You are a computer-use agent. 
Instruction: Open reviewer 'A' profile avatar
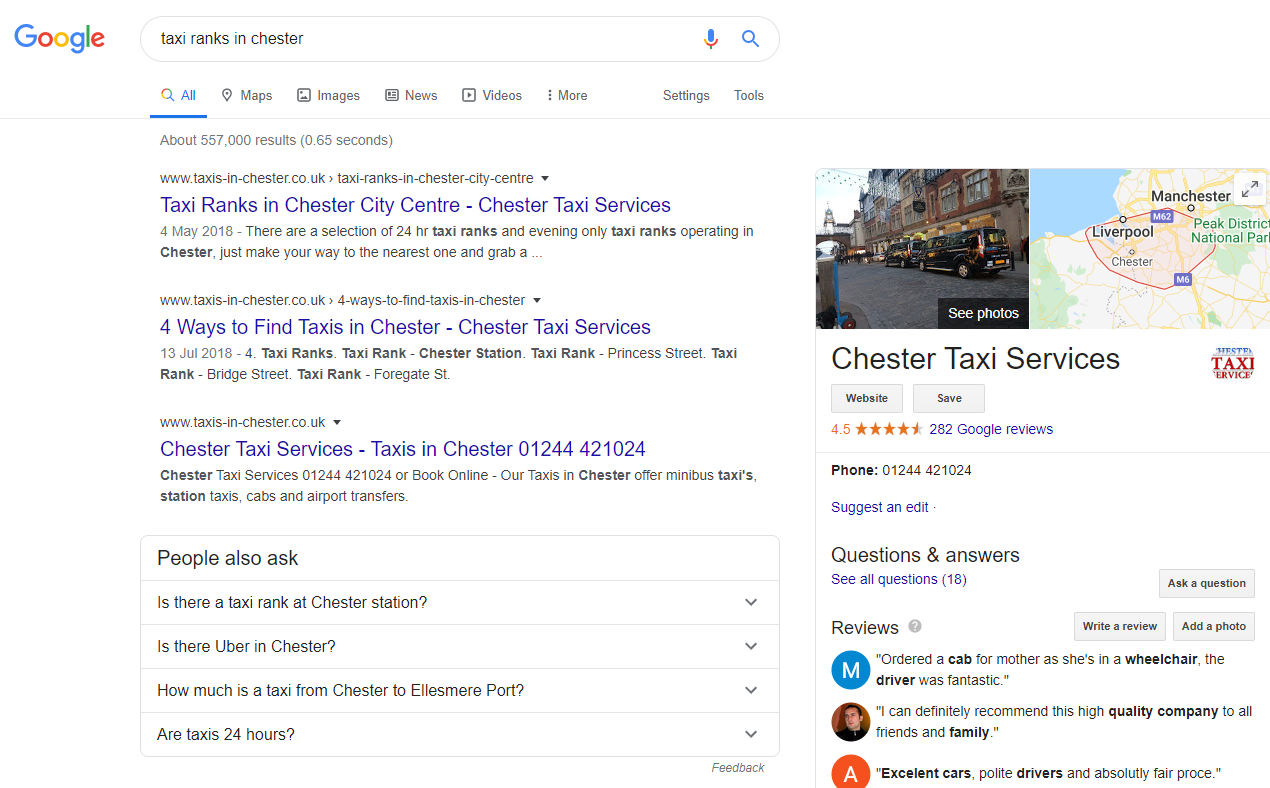[851, 774]
